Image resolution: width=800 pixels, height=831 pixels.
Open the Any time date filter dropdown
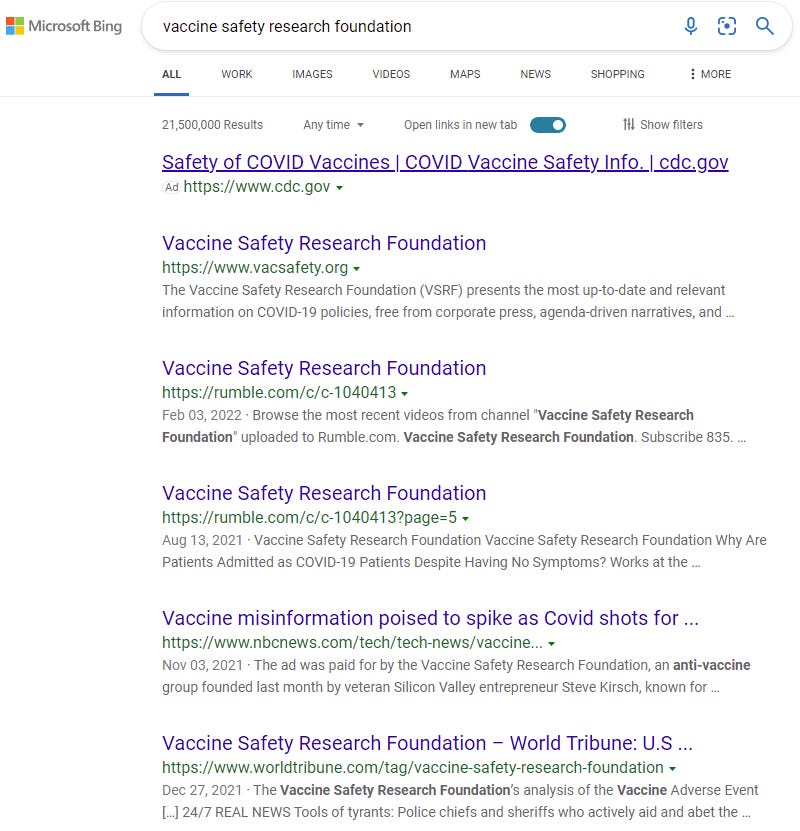(x=333, y=125)
